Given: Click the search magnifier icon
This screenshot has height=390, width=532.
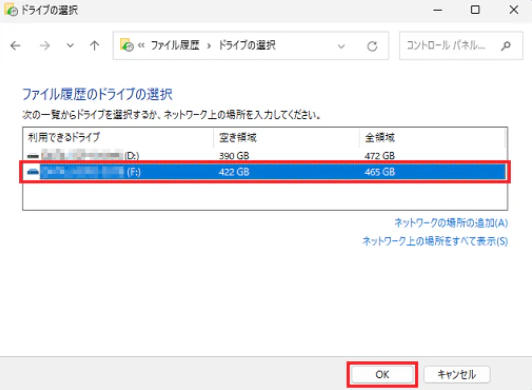Looking at the screenshot, I should click(x=506, y=45).
